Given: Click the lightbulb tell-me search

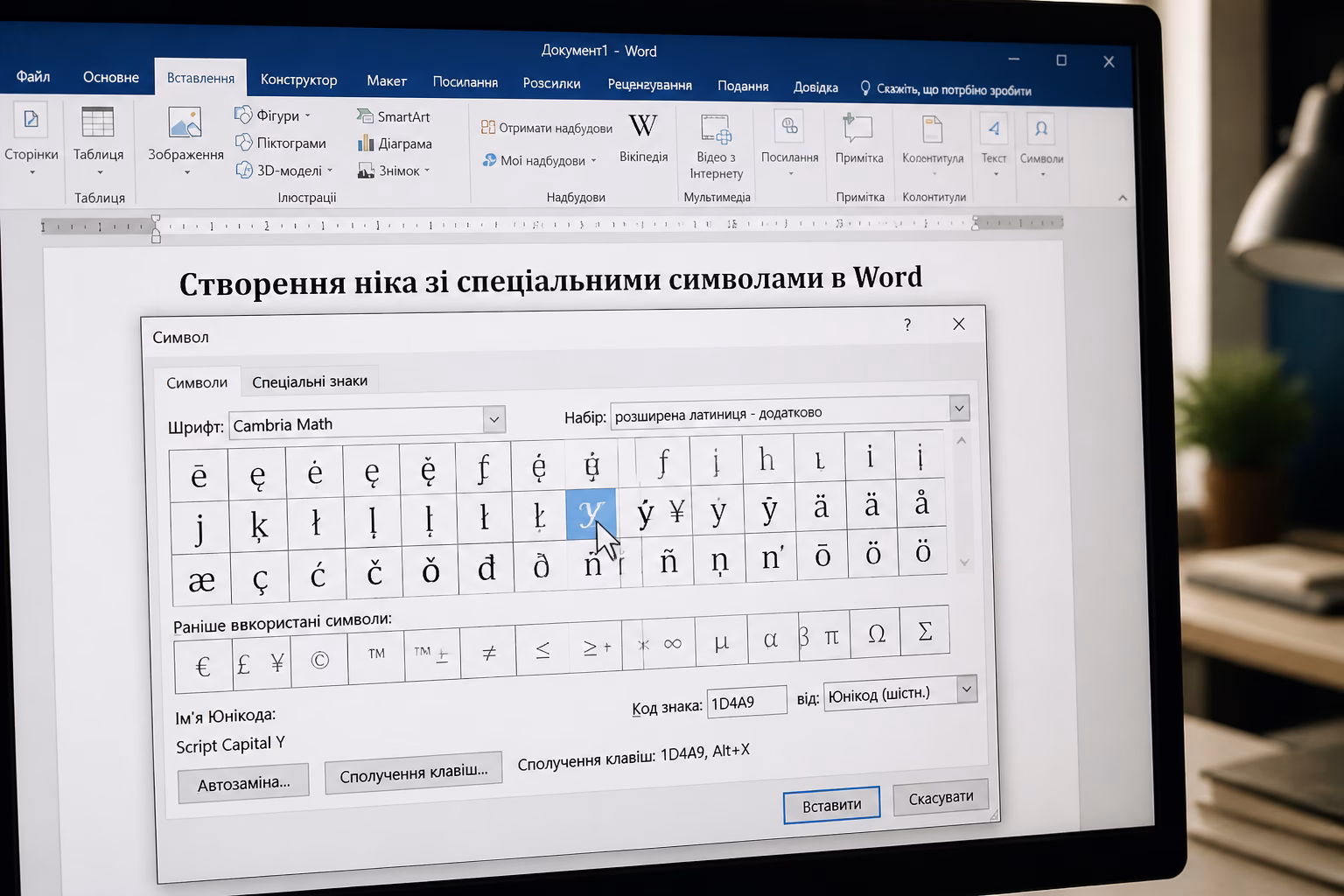Looking at the screenshot, I should (865, 88).
